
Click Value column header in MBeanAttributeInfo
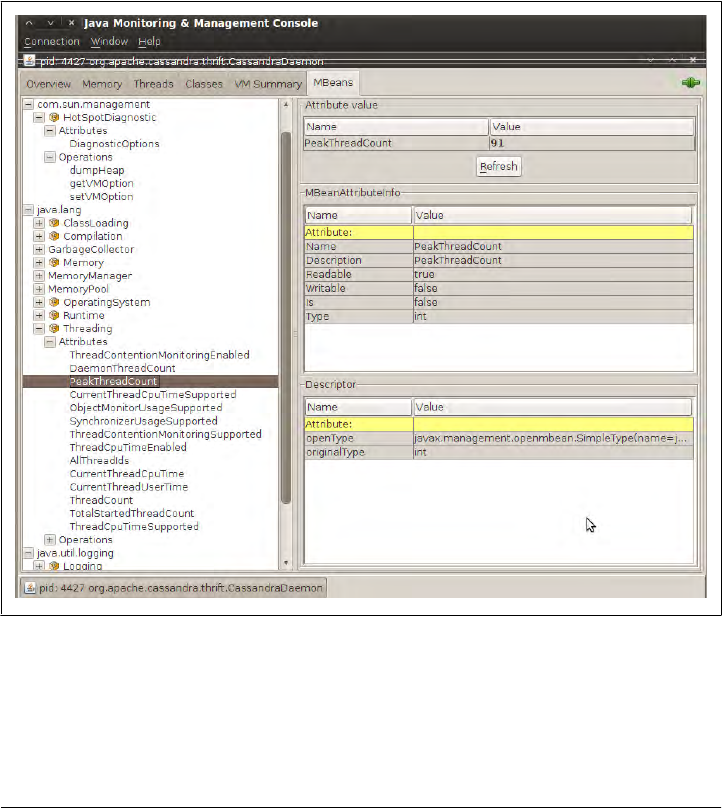tap(552, 215)
